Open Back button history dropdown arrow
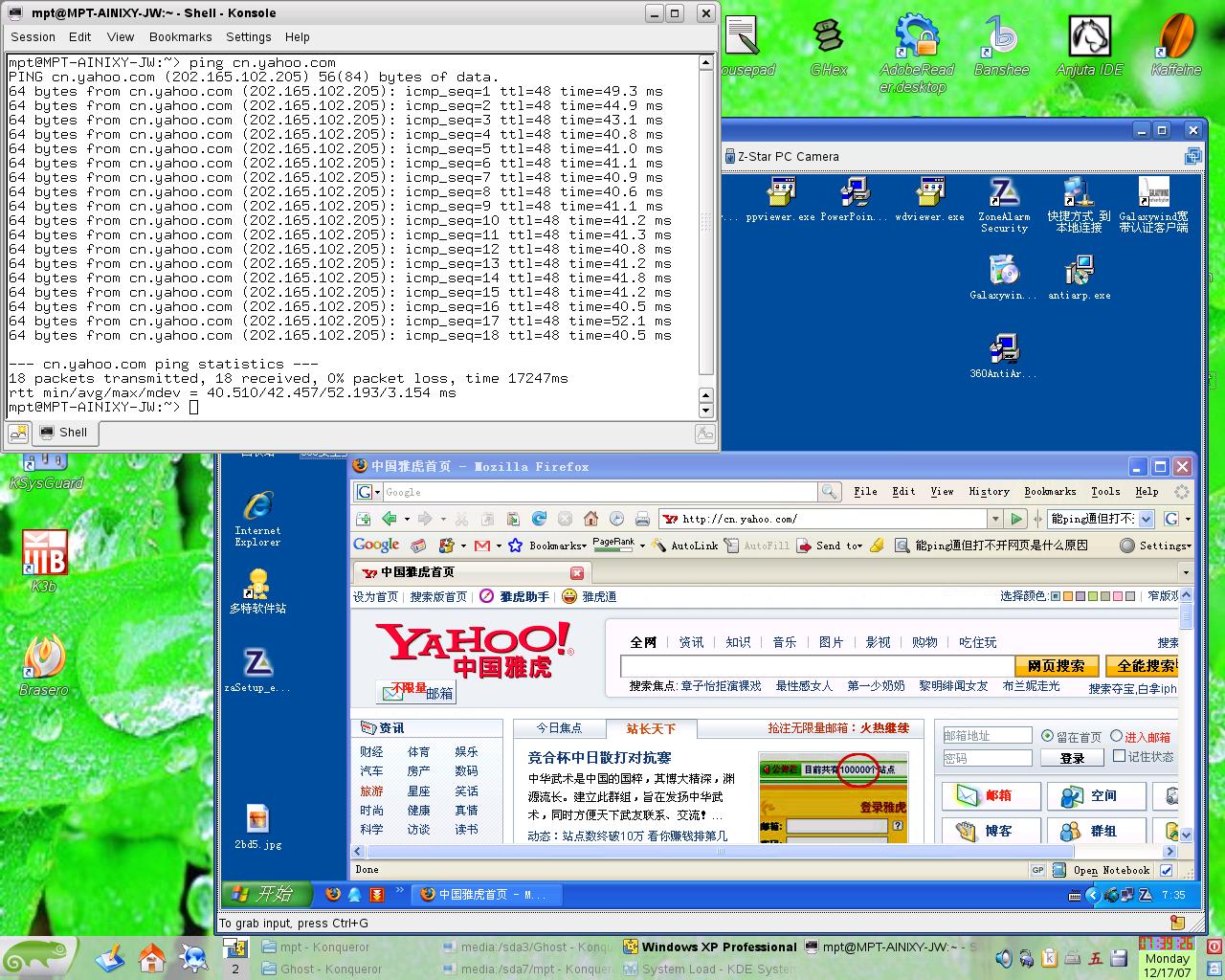Image resolution: width=1225 pixels, height=980 pixels. click(x=407, y=519)
